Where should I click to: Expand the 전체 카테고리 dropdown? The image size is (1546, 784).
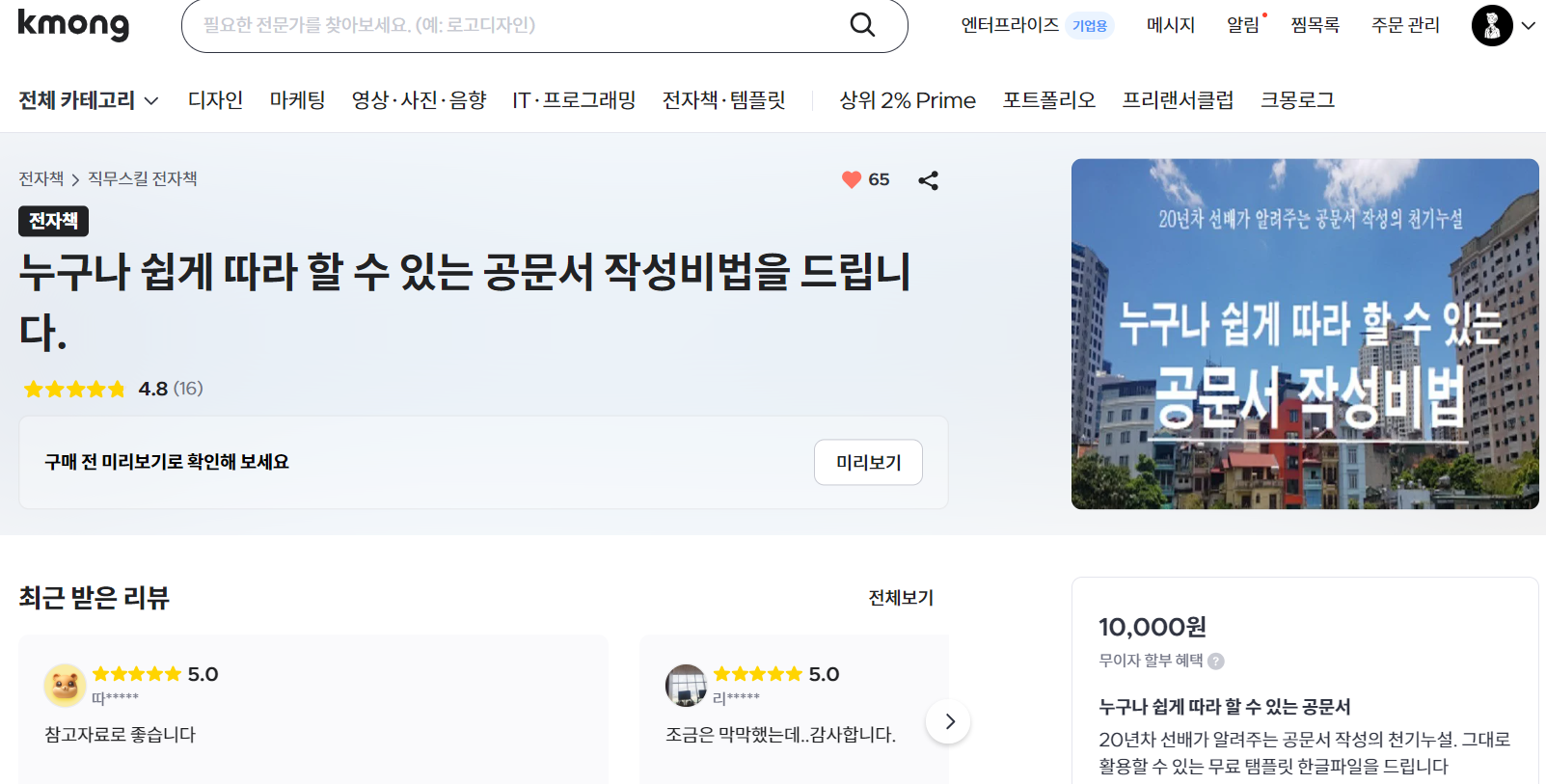[89, 100]
